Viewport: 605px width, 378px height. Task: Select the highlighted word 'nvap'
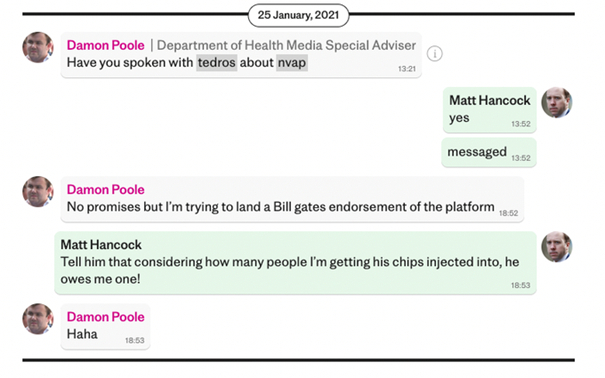tap(292, 62)
